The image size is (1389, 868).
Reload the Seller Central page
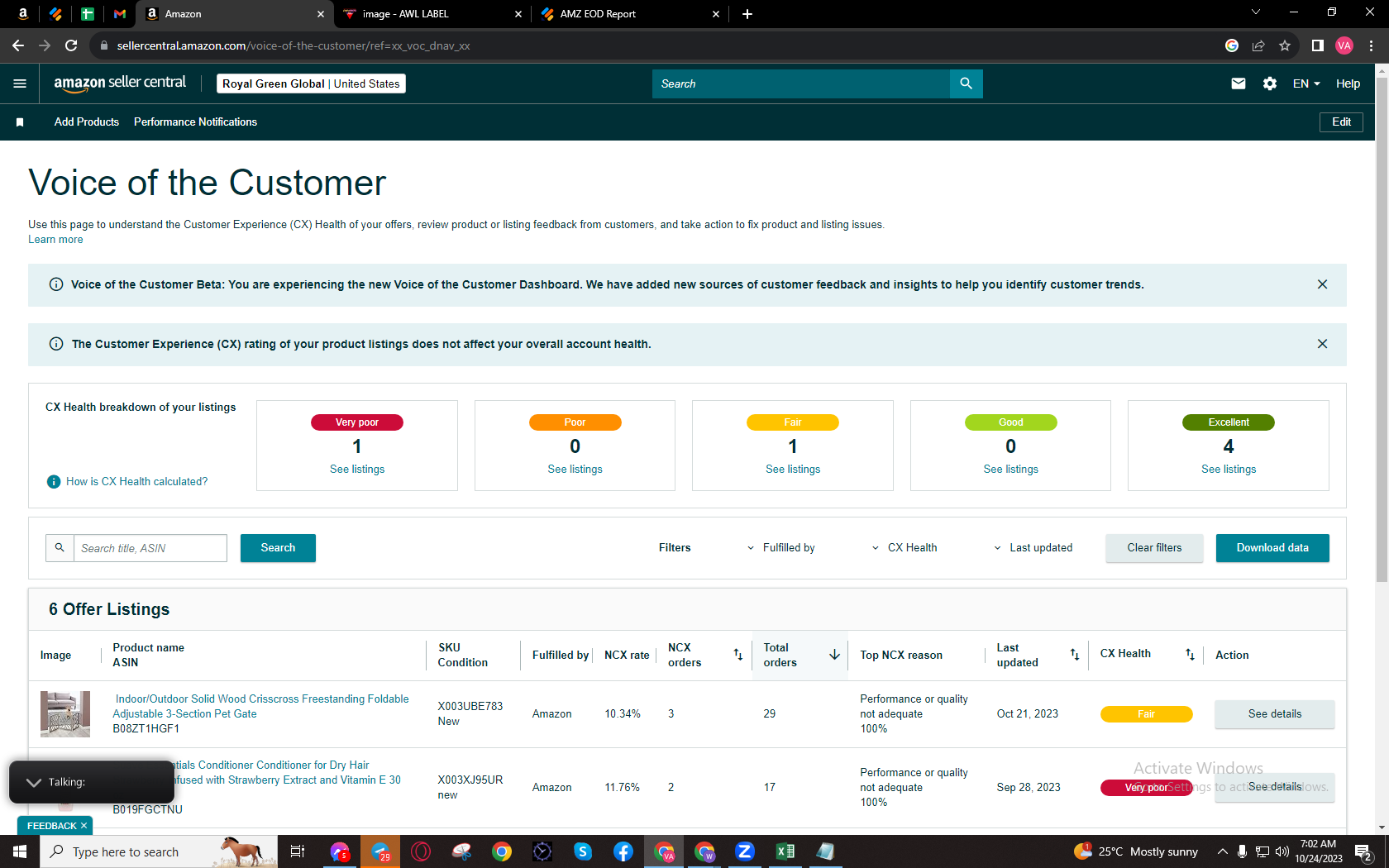[x=71, y=45]
